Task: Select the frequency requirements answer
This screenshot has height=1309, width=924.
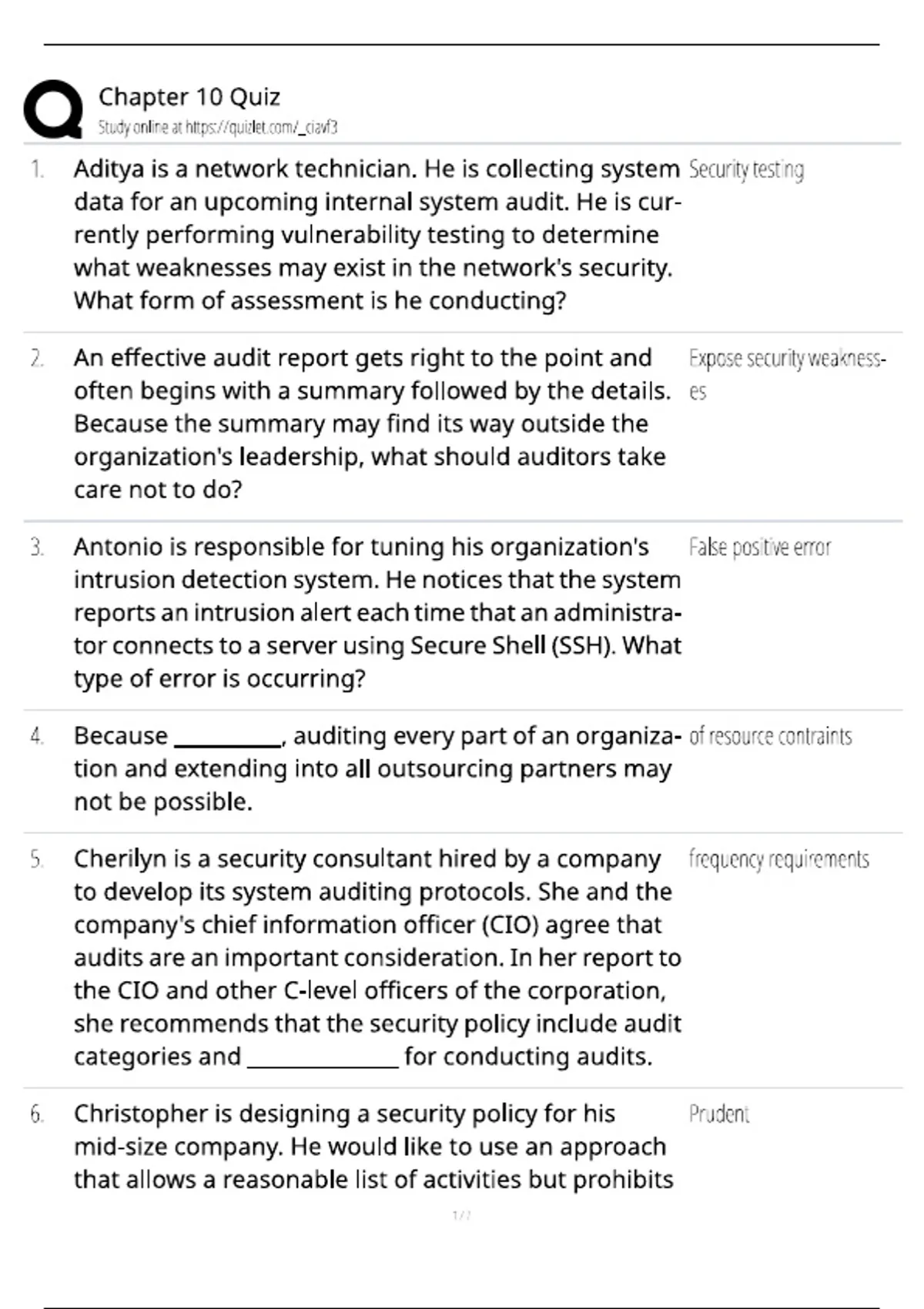Action: click(779, 859)
